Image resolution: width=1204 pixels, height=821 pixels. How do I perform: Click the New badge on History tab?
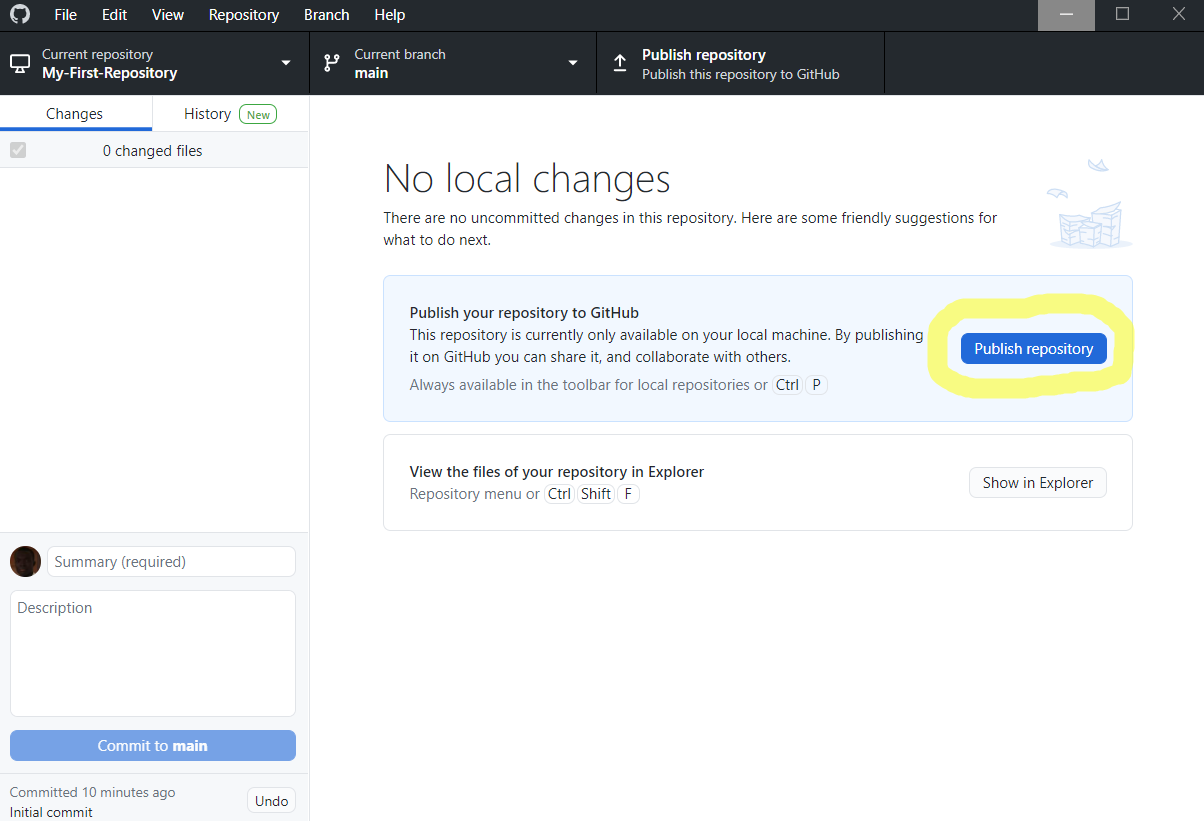click(x=258, y=114)
